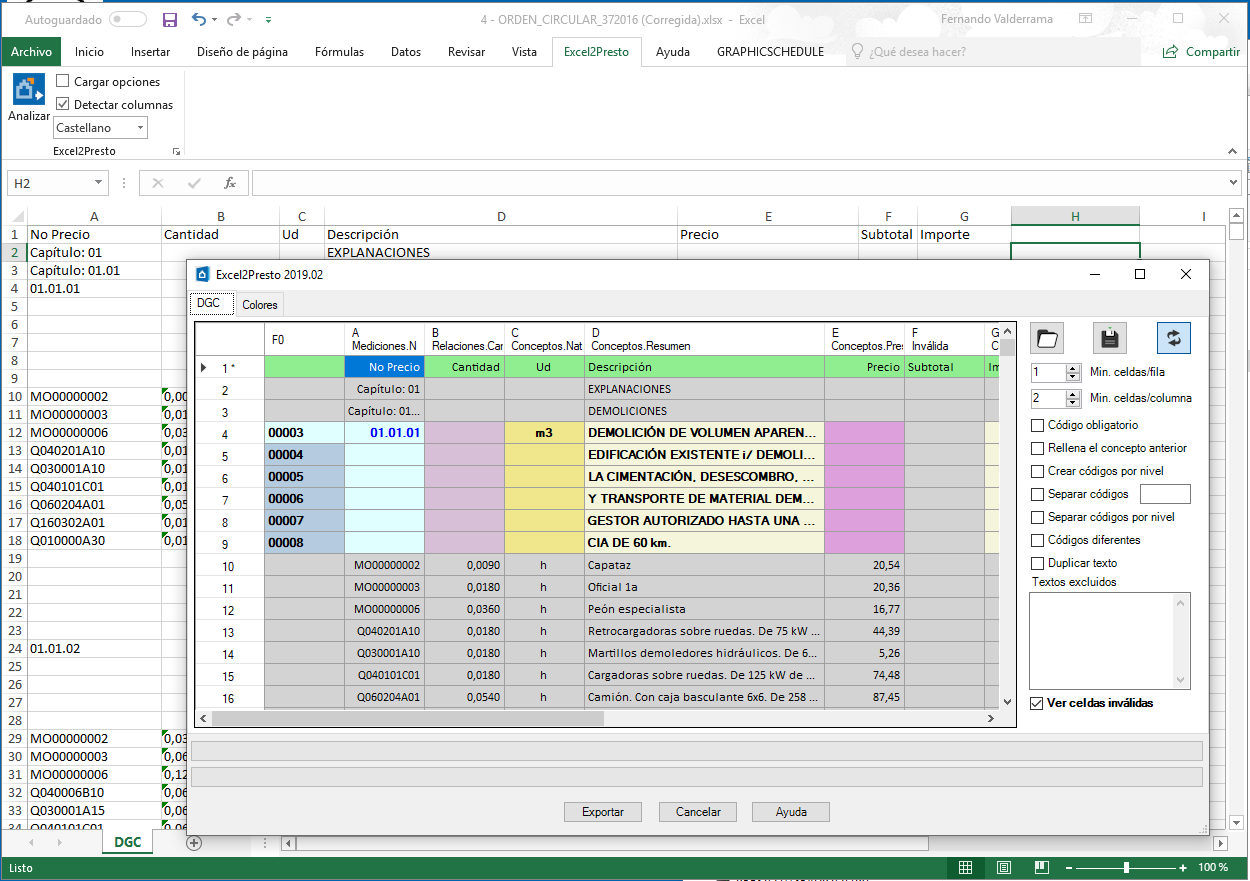Select the DGC worksheet tab
Image resolution: width=1250 pixels, height=881 pixels.
tap(127, 843)
